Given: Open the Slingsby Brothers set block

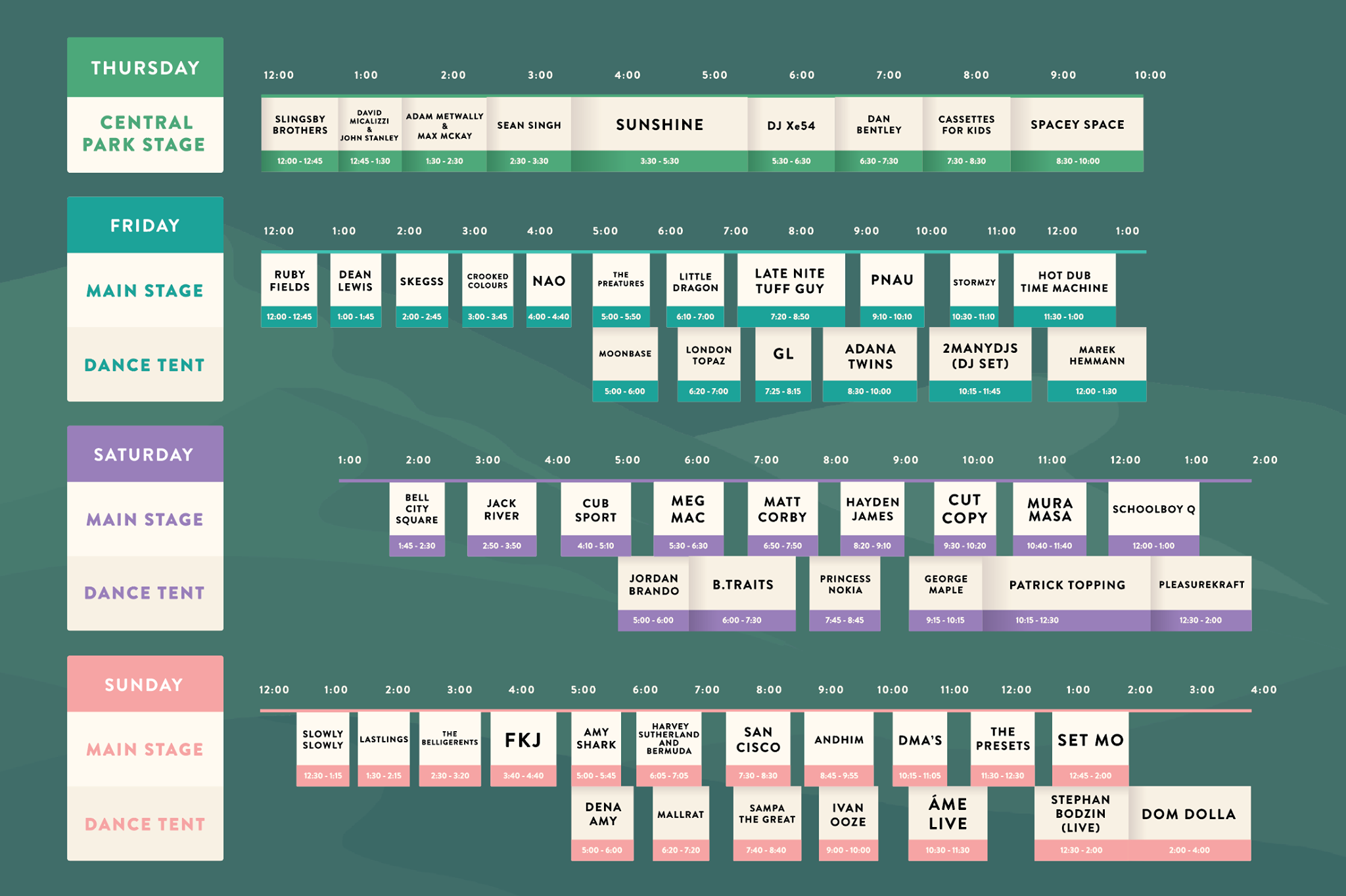Looking at the screenshot, I should pos(300,135).
